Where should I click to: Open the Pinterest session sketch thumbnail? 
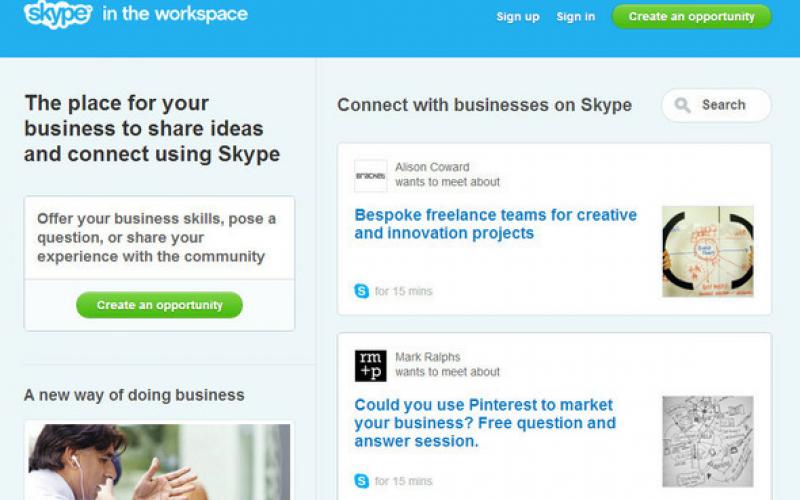point(707,441)
